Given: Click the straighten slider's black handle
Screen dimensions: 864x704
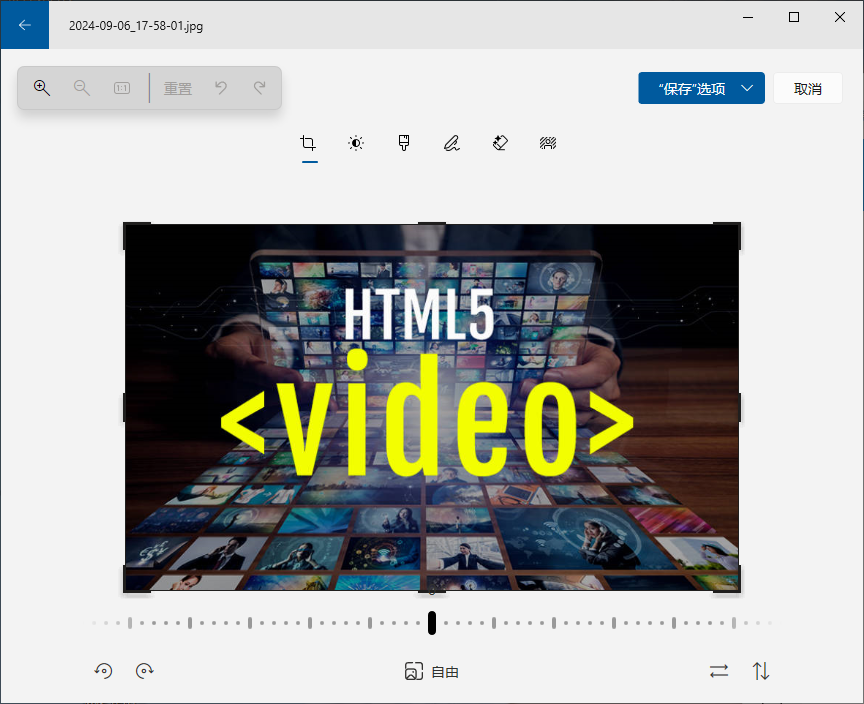Looking at the screenshot, I should [x=432, y=623].
